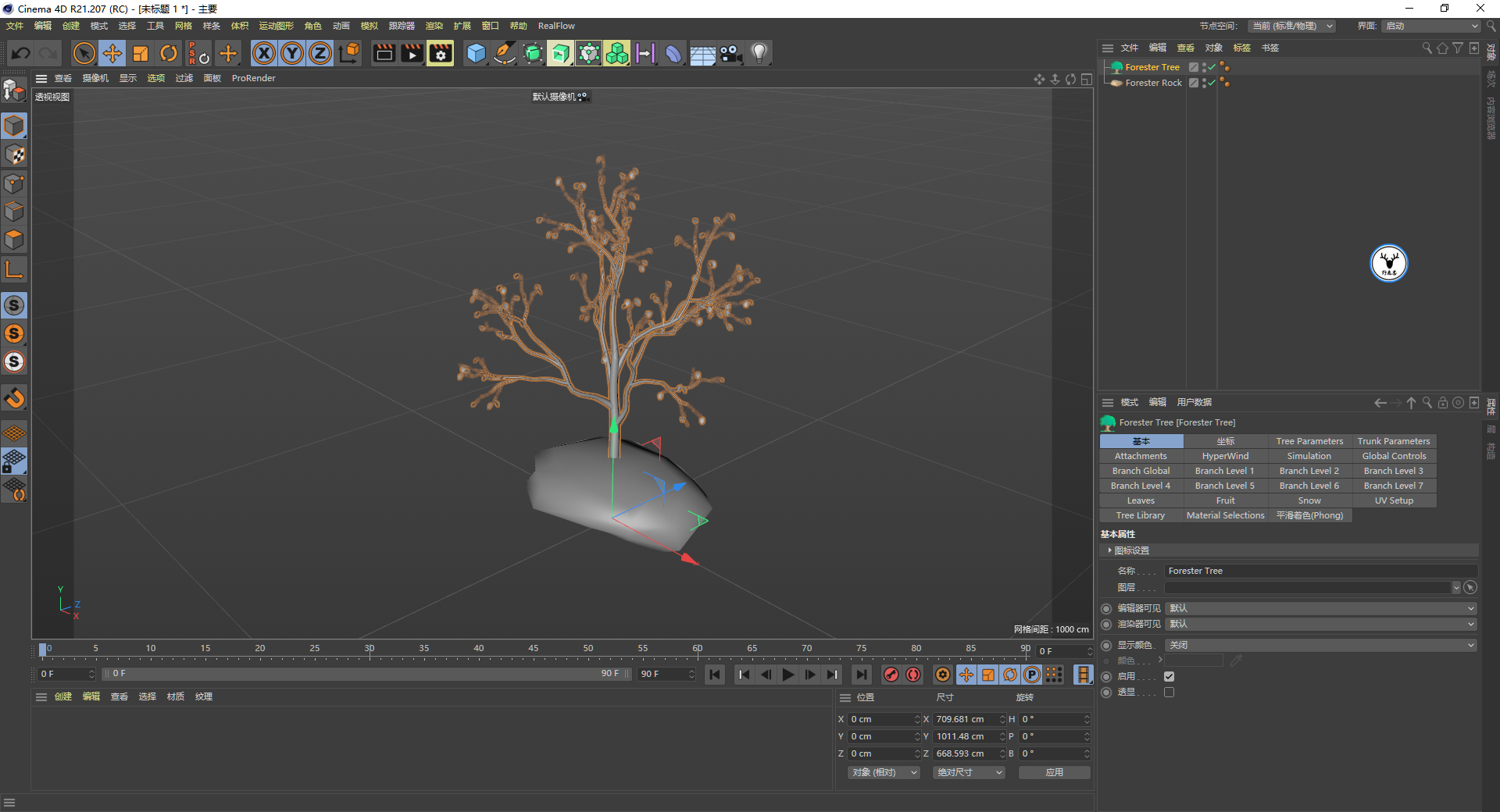Select the Model mode icon
Image resolution: width=1500 pixels, height=812 pixels.
pyautogui.click(x=14, y=126)
